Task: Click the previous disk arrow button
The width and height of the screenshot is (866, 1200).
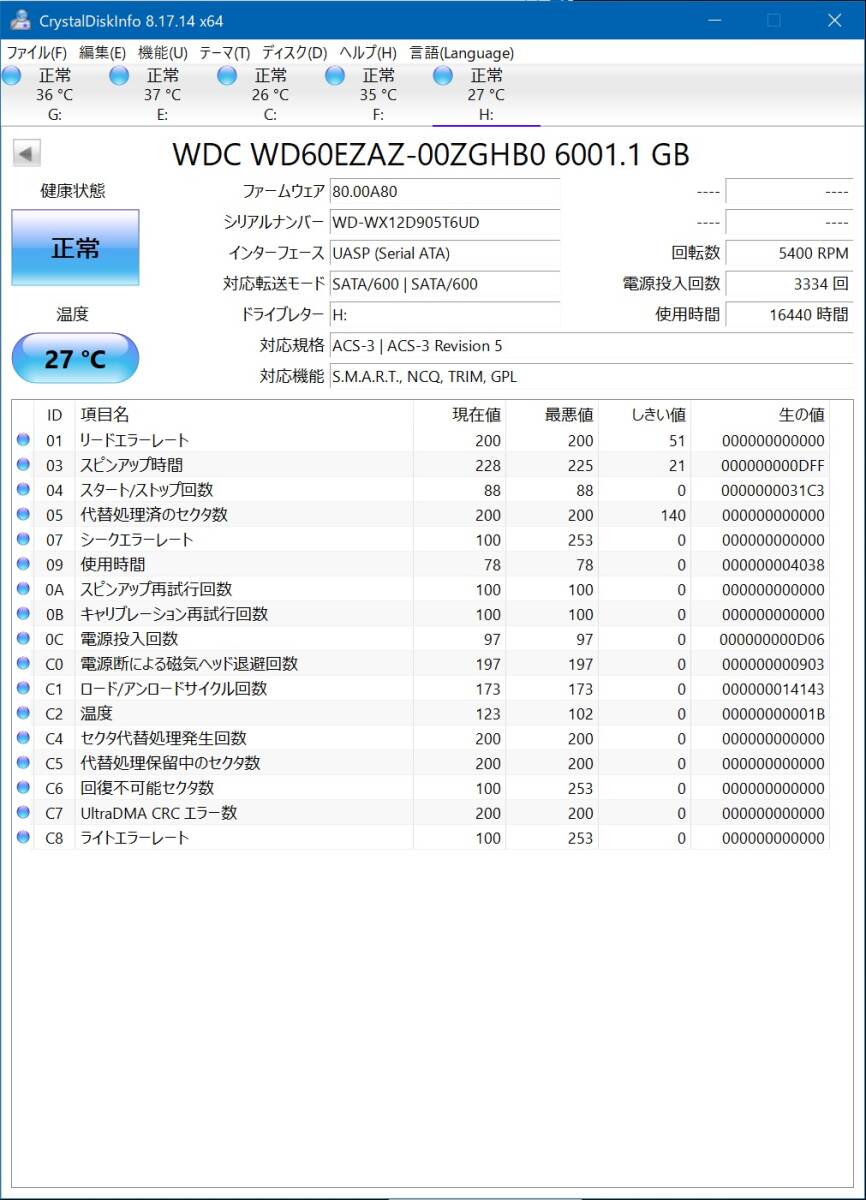Action: [26, 154]
